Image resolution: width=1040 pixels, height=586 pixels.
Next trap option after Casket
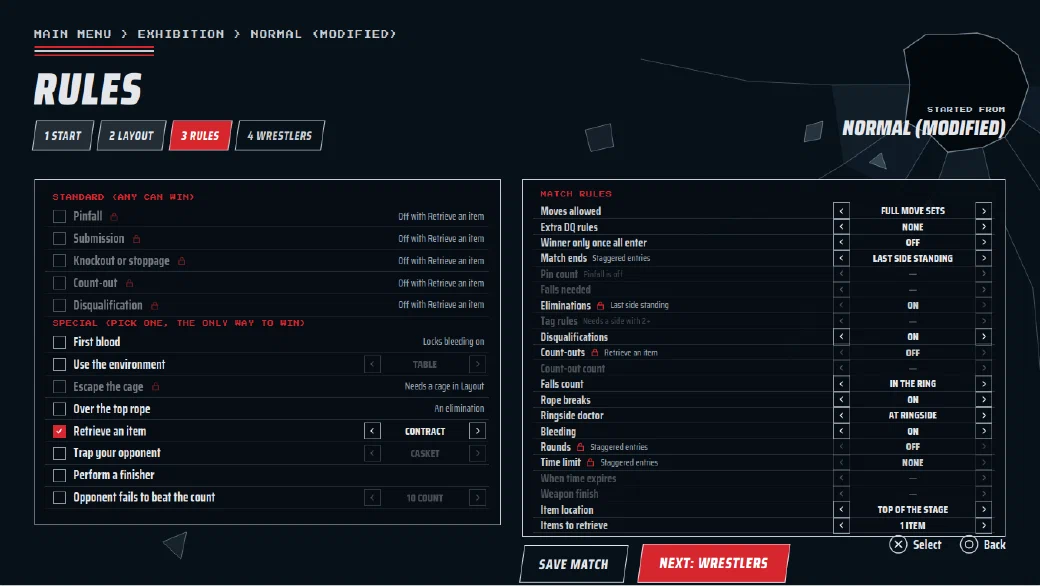478,453
